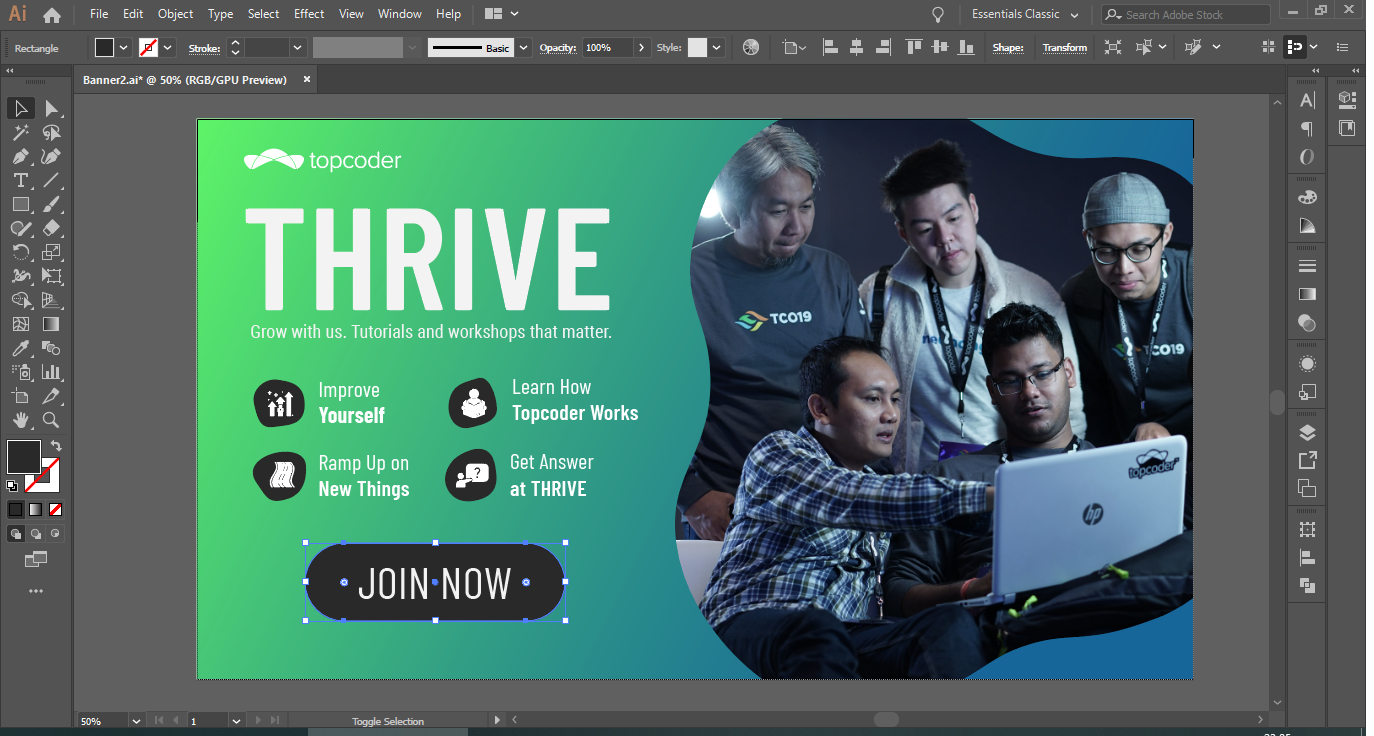Close the Banner2.ai document tab

click(x=307, y=79)
